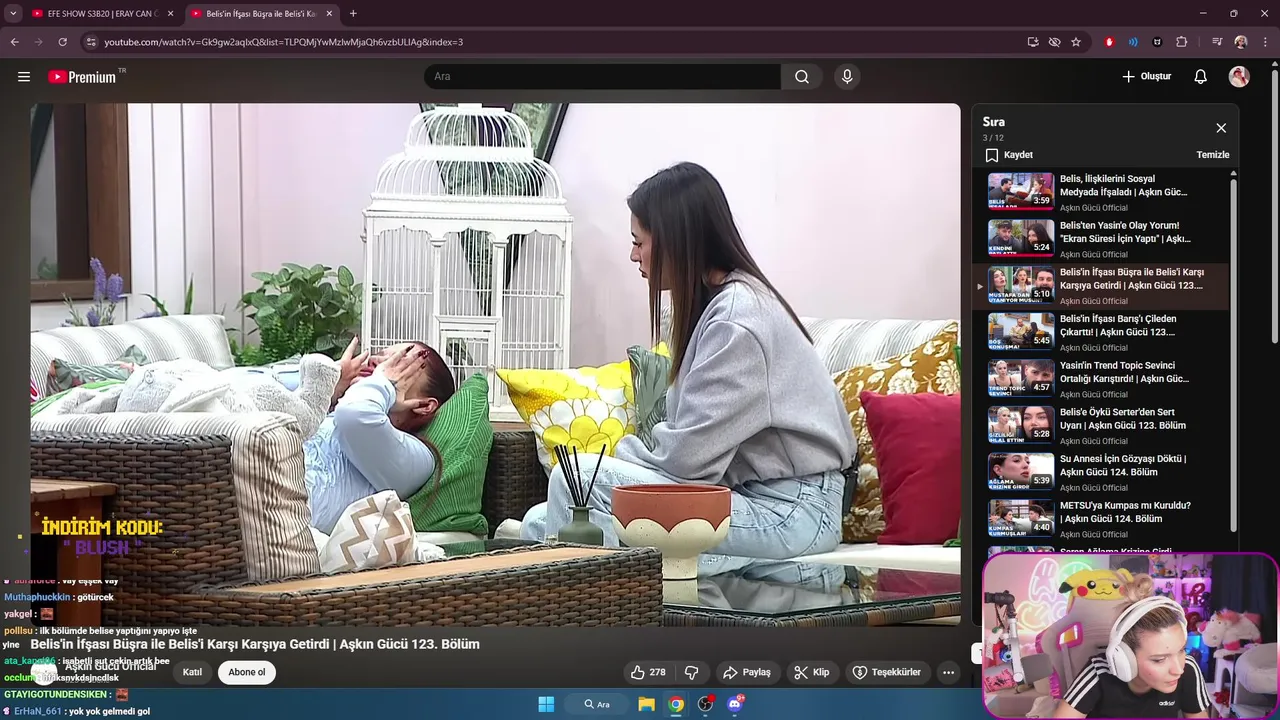This screenshot has width=1280, height=720.
Task: Select the currently playing 5:10 queue thumbnail
Action: [x=1021, y=285]
